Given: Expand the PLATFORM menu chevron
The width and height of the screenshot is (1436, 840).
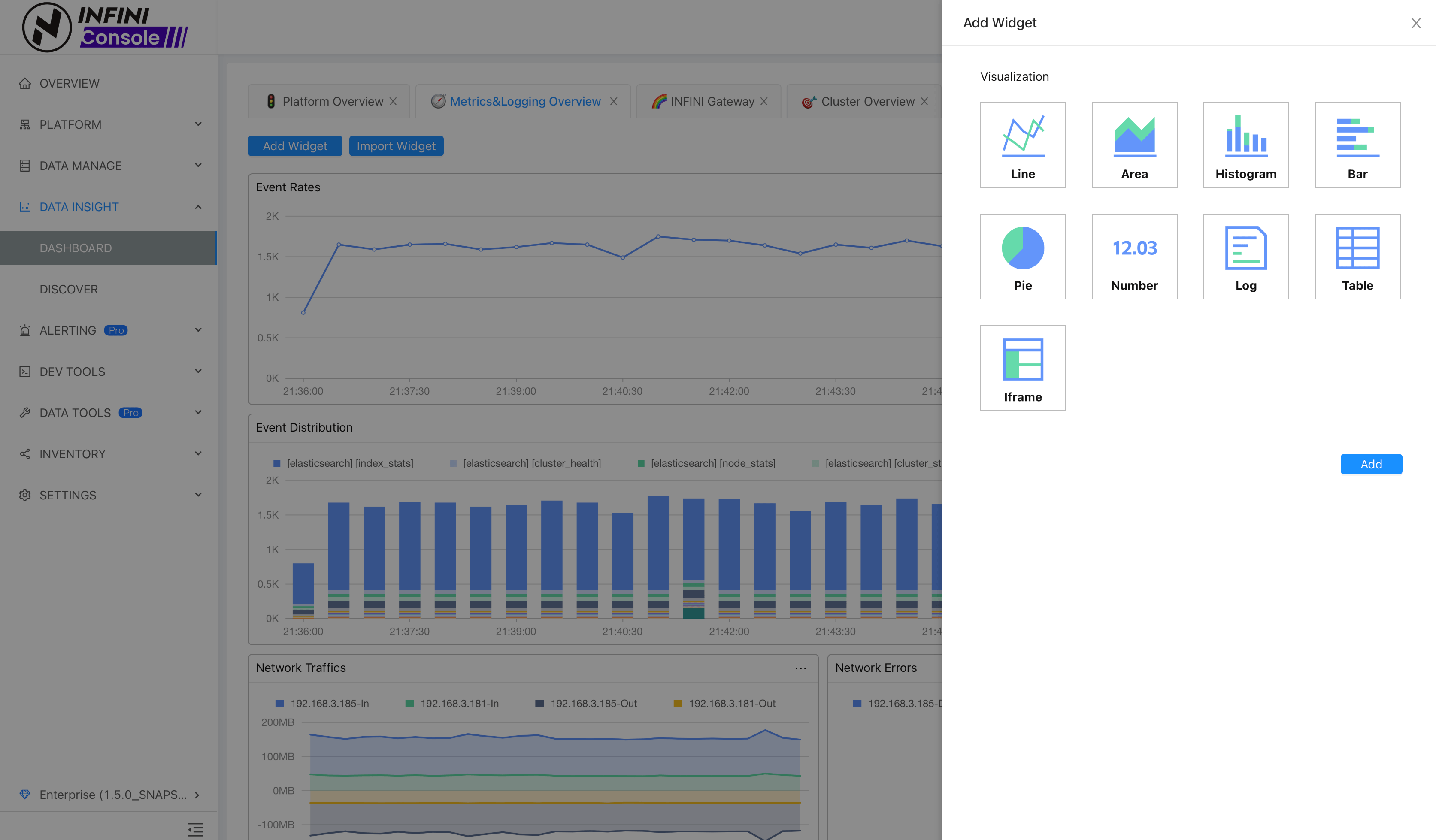Looking at the screenshot, I should tap(198, 124).
